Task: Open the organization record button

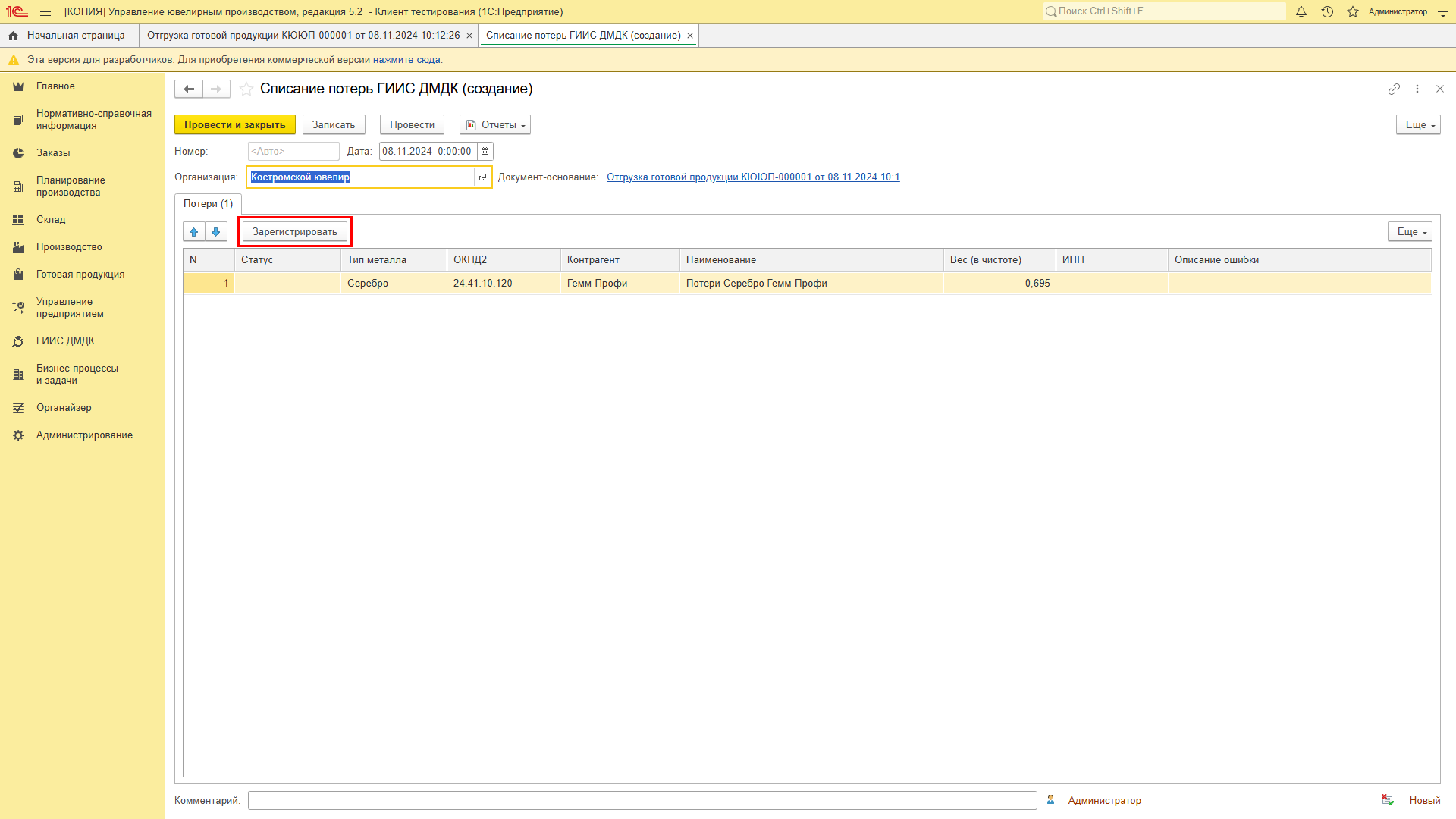Action: [483, 177]
